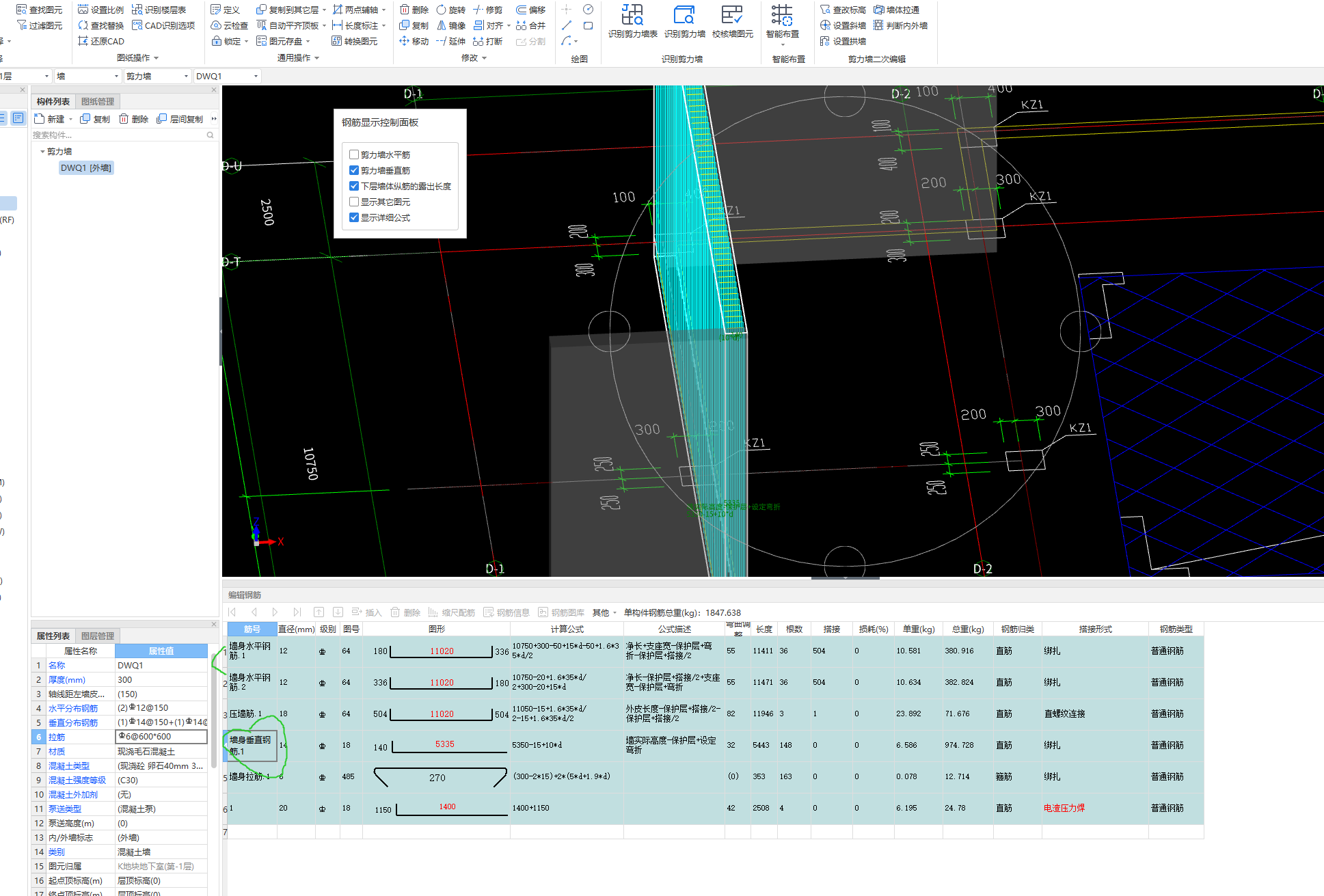Viewport: 1324px width, 896px height.
Task: Switch to the 图纸管理 tab
Action: coord(98,101)
